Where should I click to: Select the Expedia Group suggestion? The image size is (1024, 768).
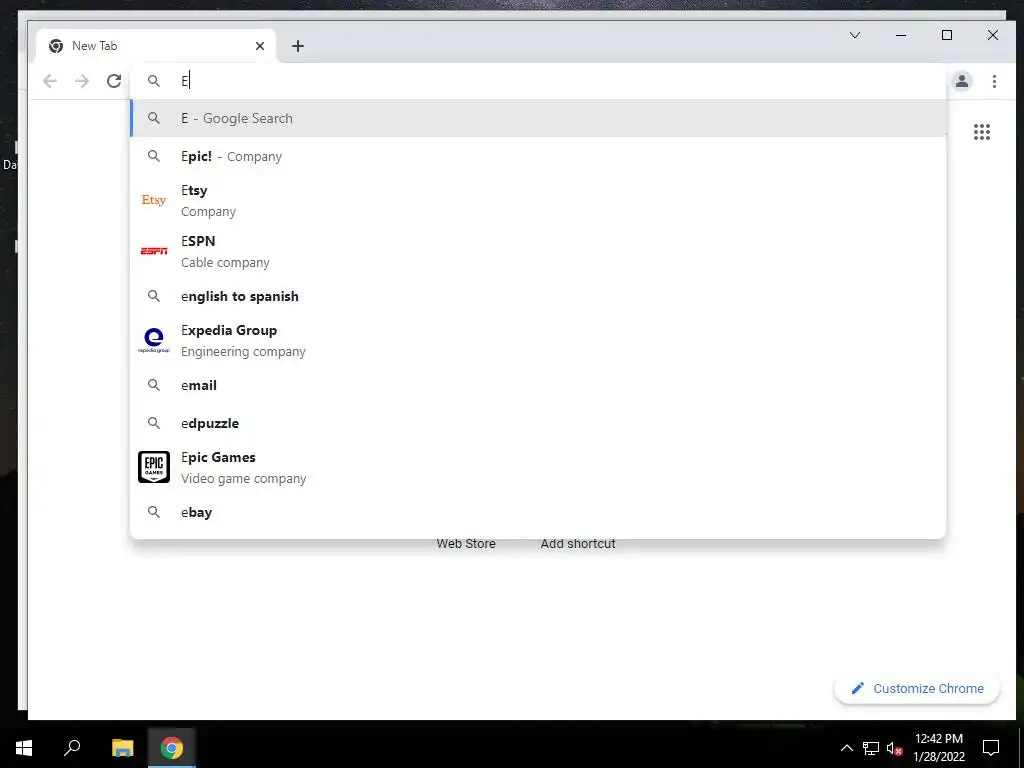pyautogui.click(x=538, y=340)
